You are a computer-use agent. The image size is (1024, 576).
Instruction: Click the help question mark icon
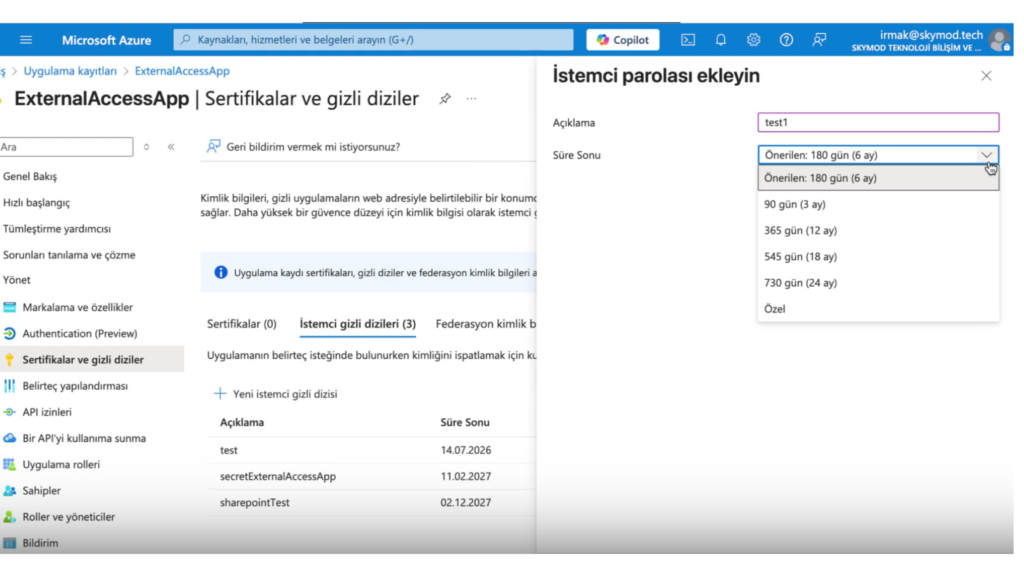[786, 39]
